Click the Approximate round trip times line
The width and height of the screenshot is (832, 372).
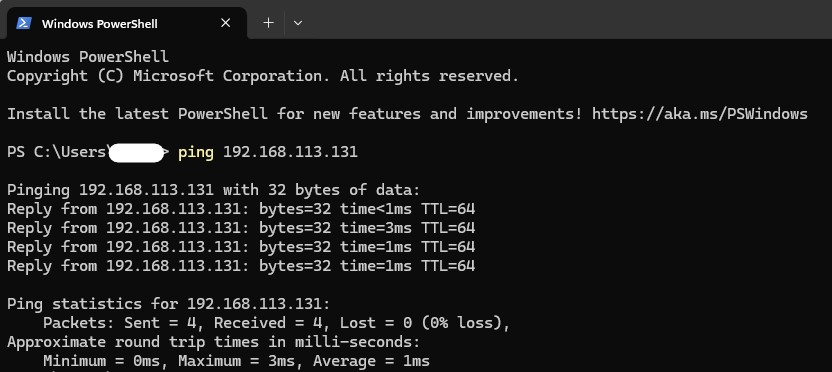pyautogui.click(x=213, y=342)
